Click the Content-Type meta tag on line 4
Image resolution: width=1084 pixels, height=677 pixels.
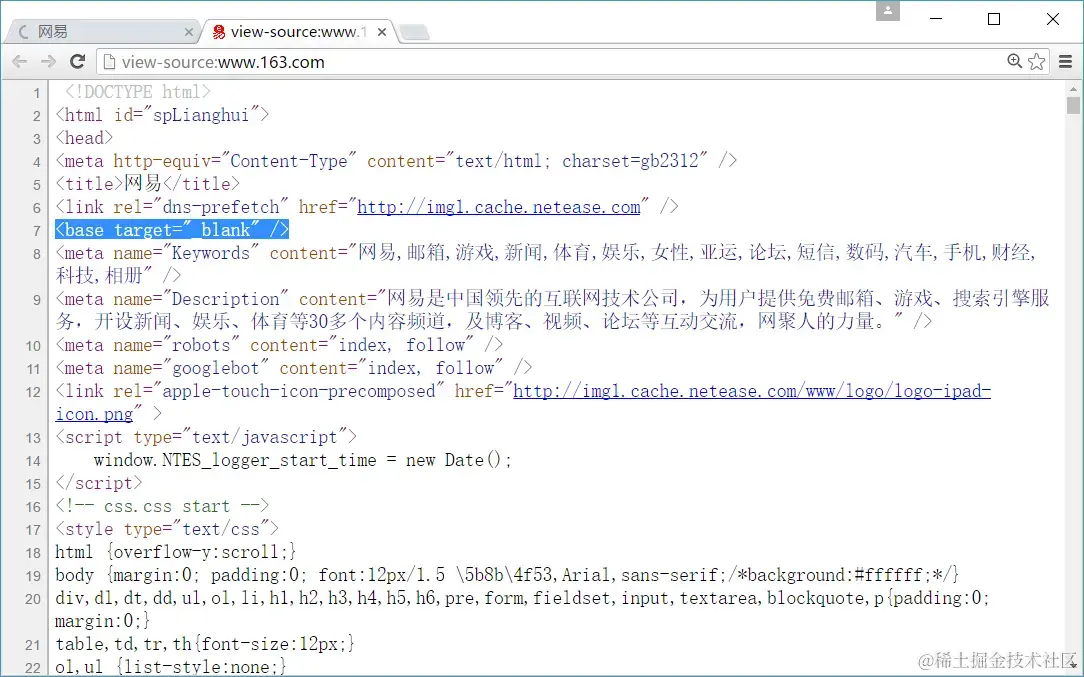coord(396,161)
